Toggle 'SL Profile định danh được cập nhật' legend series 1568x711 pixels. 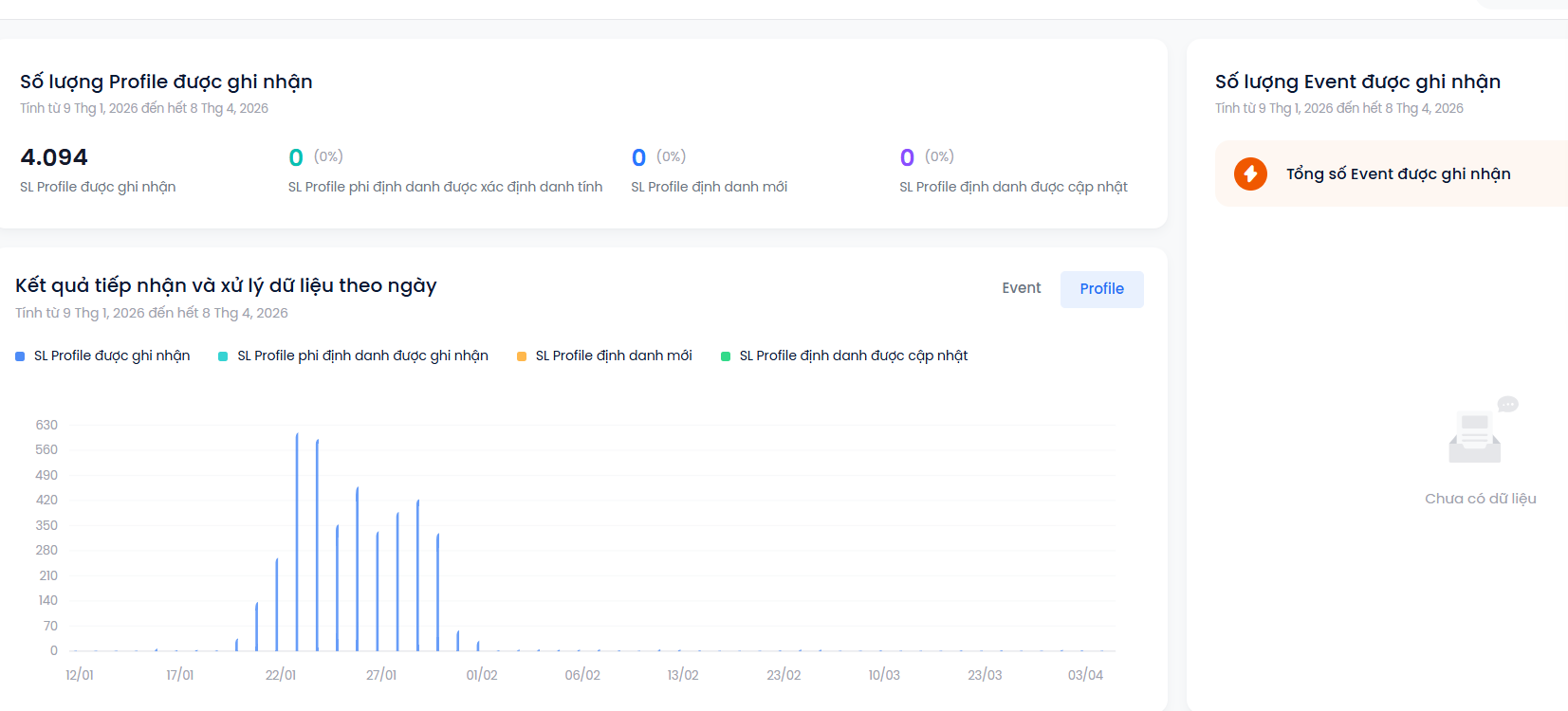pos(853,355)
